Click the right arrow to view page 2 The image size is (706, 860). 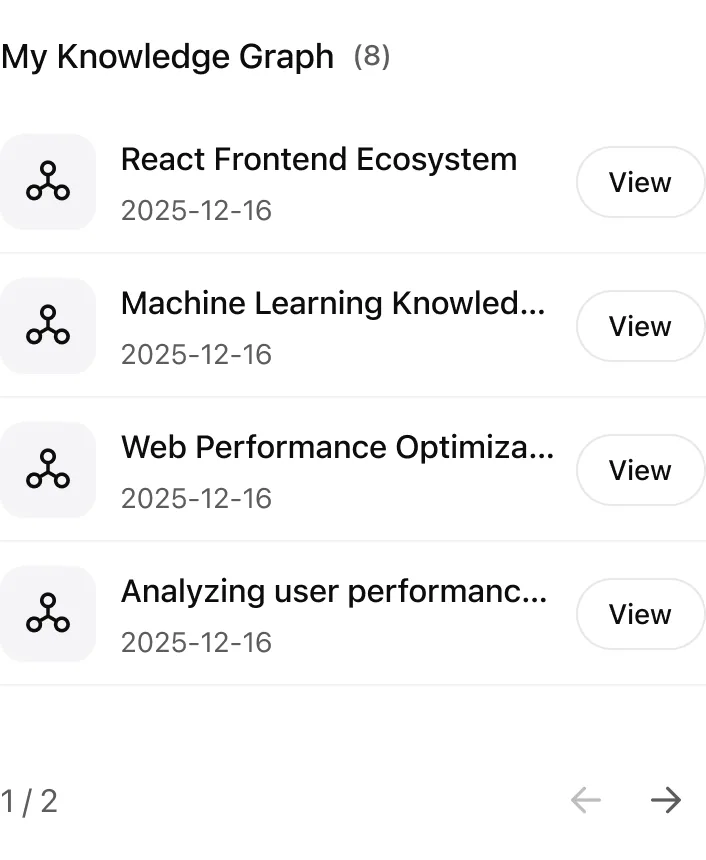tap(667, 800)
